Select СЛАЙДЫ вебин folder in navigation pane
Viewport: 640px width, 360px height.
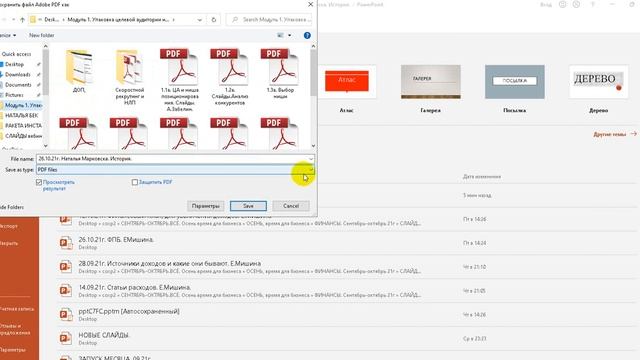point(23,136)
